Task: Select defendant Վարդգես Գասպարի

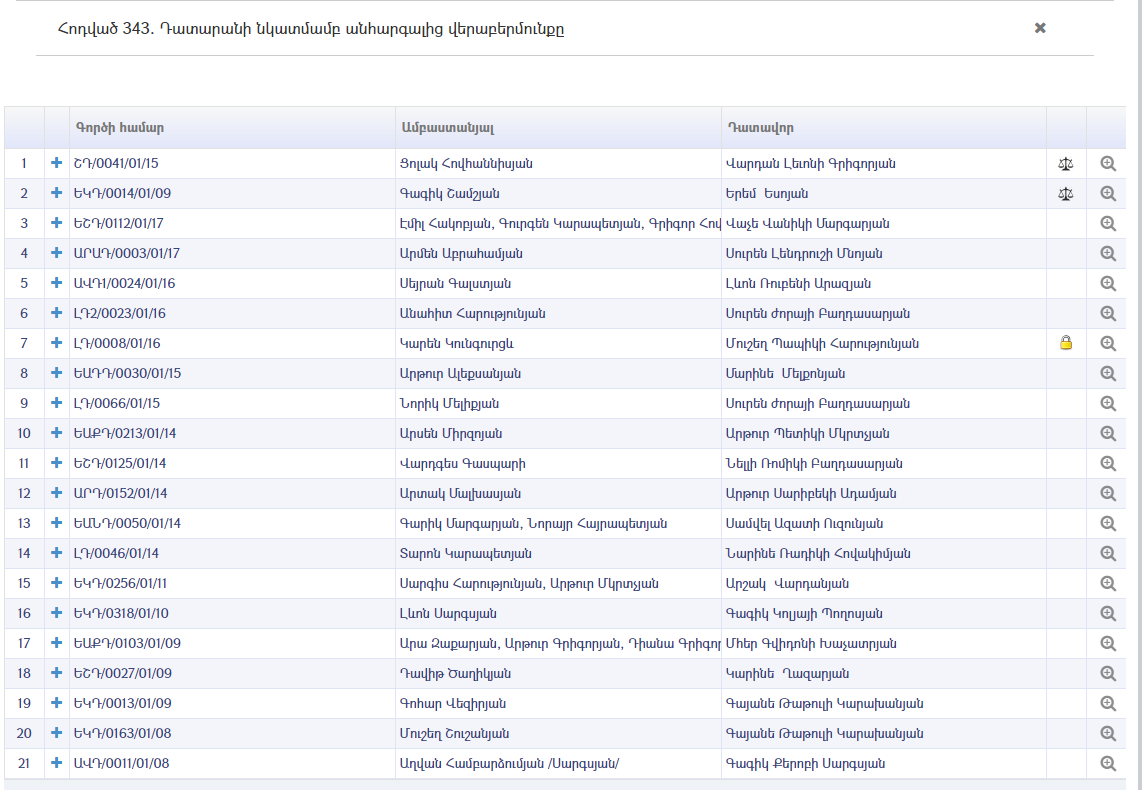Action: (x=462, y=464)
